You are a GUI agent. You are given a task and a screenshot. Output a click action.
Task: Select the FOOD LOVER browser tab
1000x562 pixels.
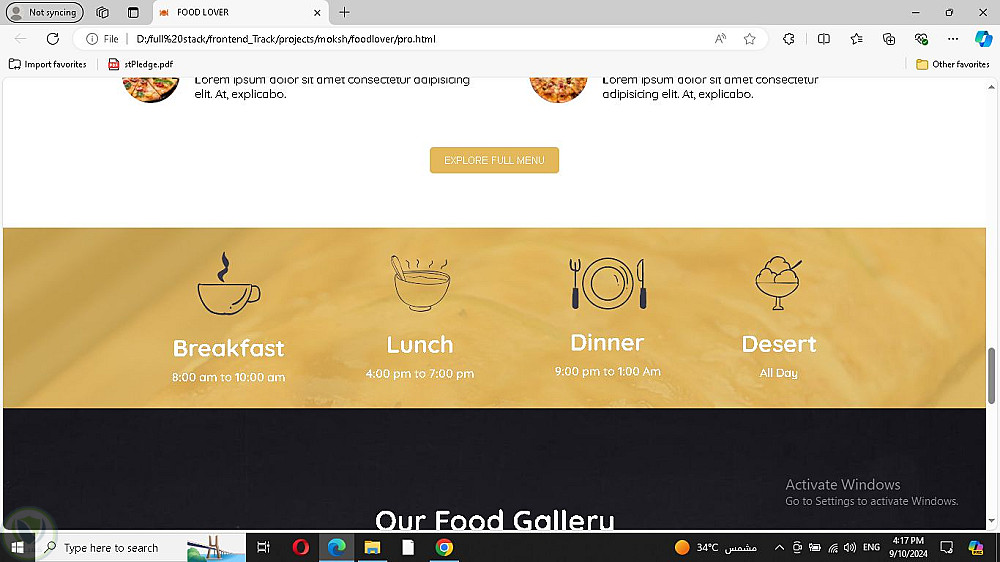click(x=240, y=12)
